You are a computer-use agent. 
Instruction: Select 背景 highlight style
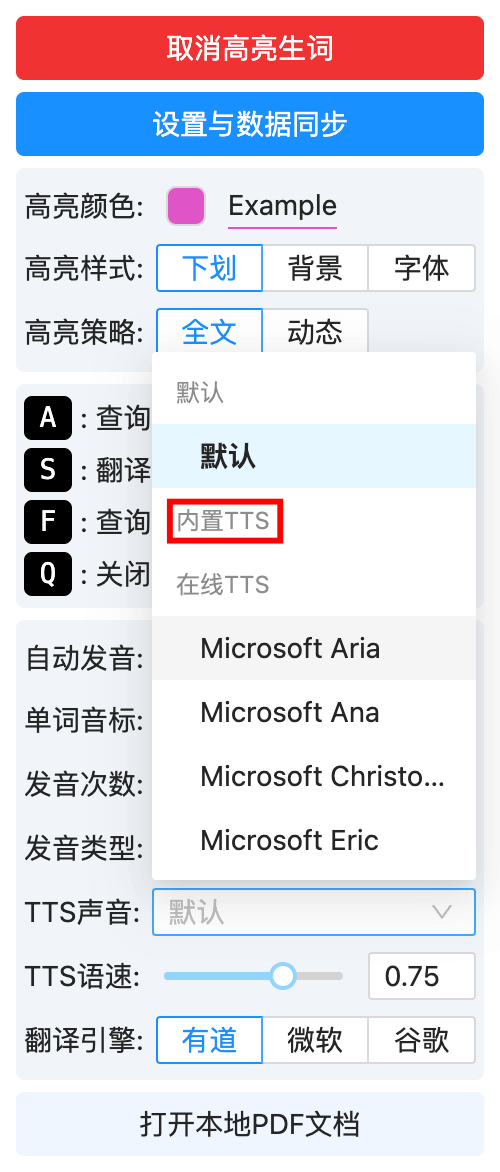pos(315,268)
